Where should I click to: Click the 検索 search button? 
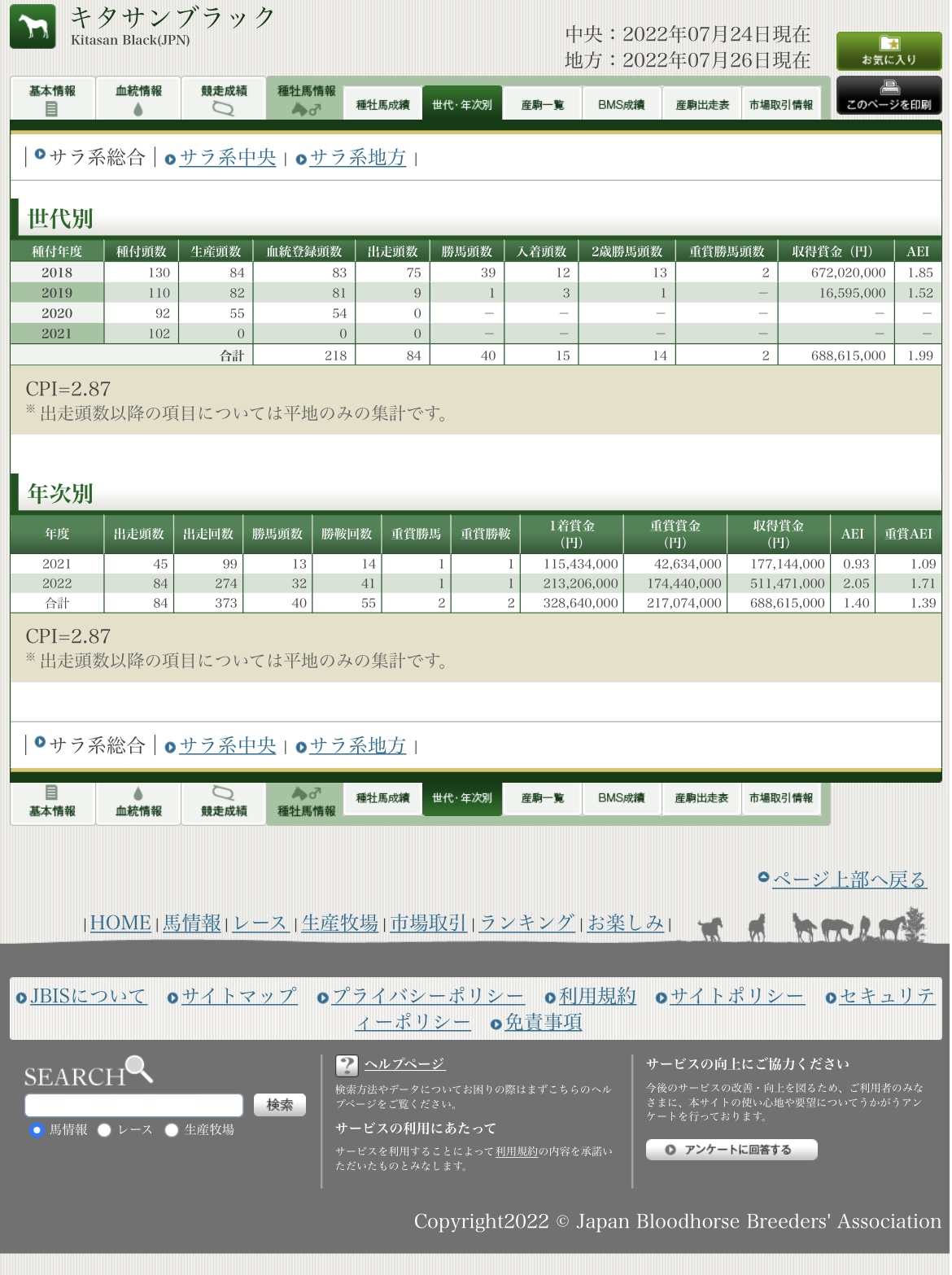[279, 1104]
